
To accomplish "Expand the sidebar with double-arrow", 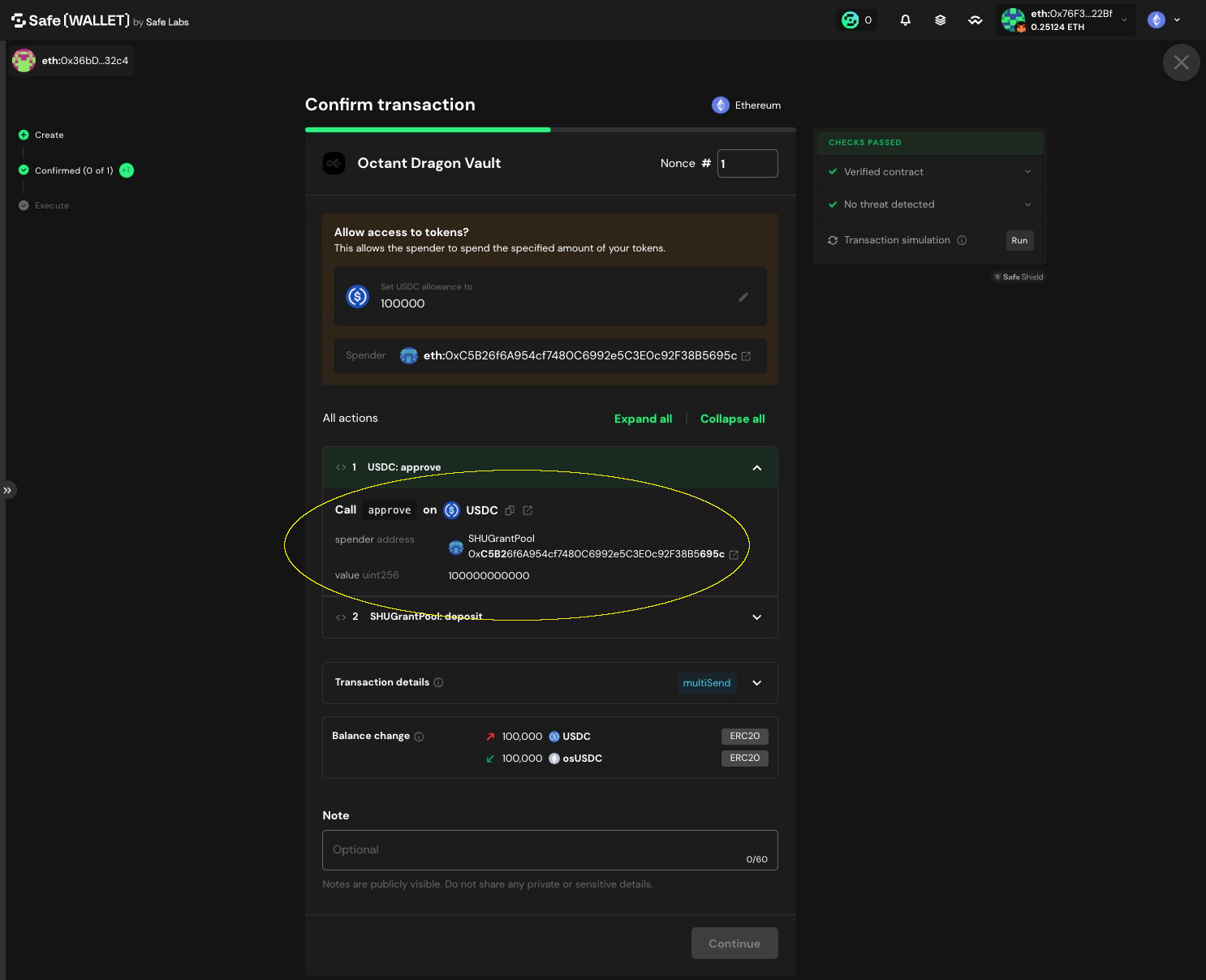I will 7,490.
